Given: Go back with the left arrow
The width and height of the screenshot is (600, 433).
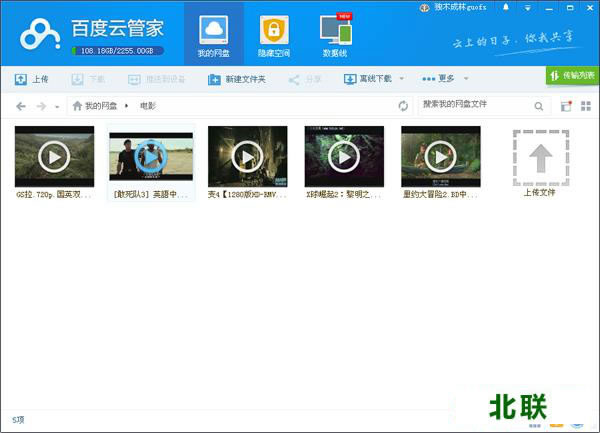Looking at the screenshot, I should pos(21,106).
